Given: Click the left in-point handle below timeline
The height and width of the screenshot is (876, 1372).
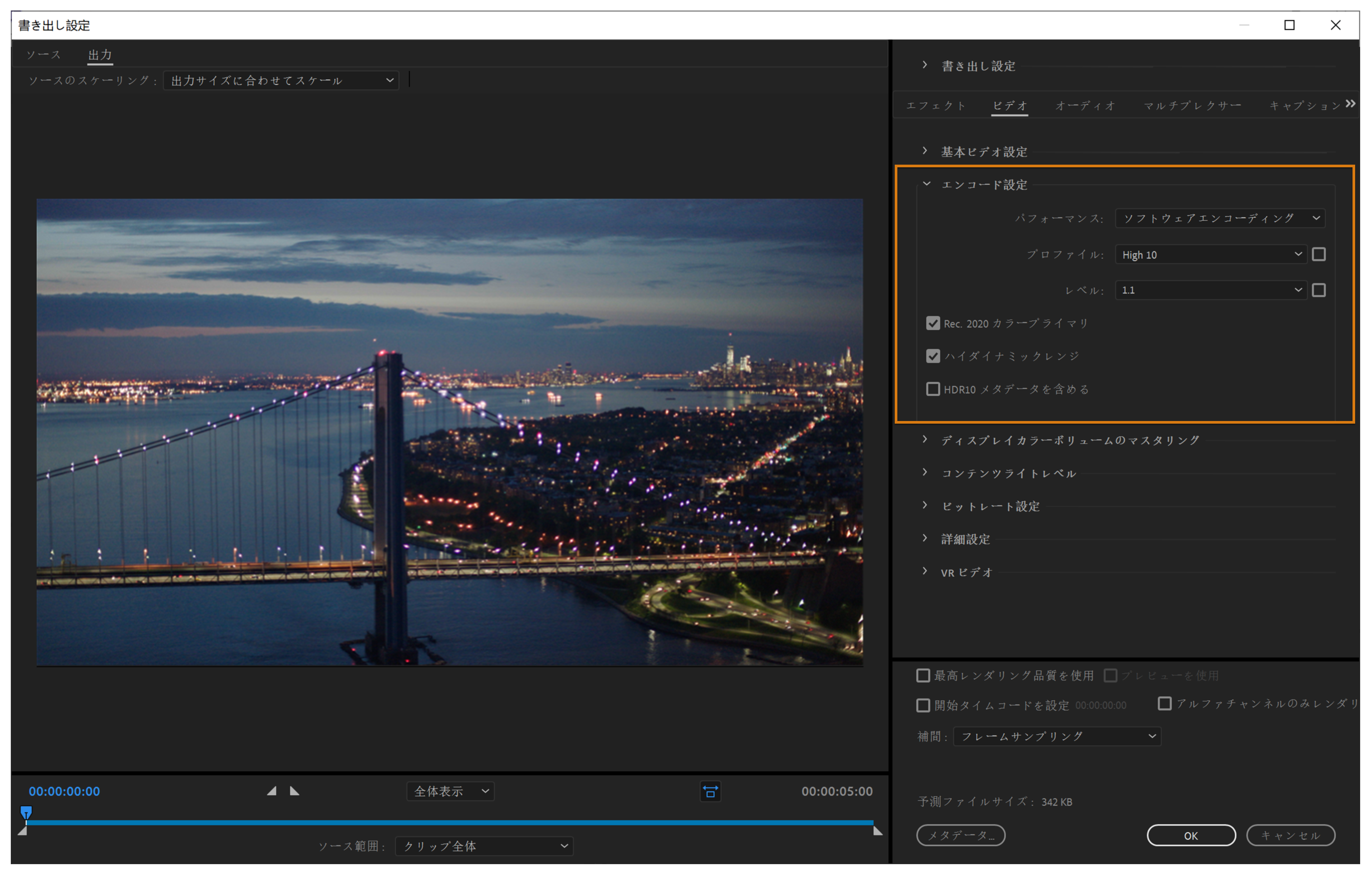Looking at the screenshot, I should (x=22, y=831).
